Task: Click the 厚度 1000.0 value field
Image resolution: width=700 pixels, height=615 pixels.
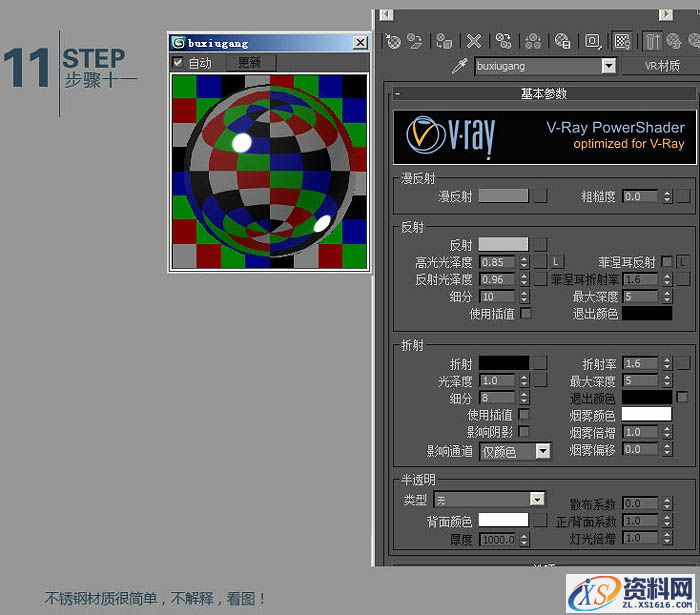Action: (497, 540)
